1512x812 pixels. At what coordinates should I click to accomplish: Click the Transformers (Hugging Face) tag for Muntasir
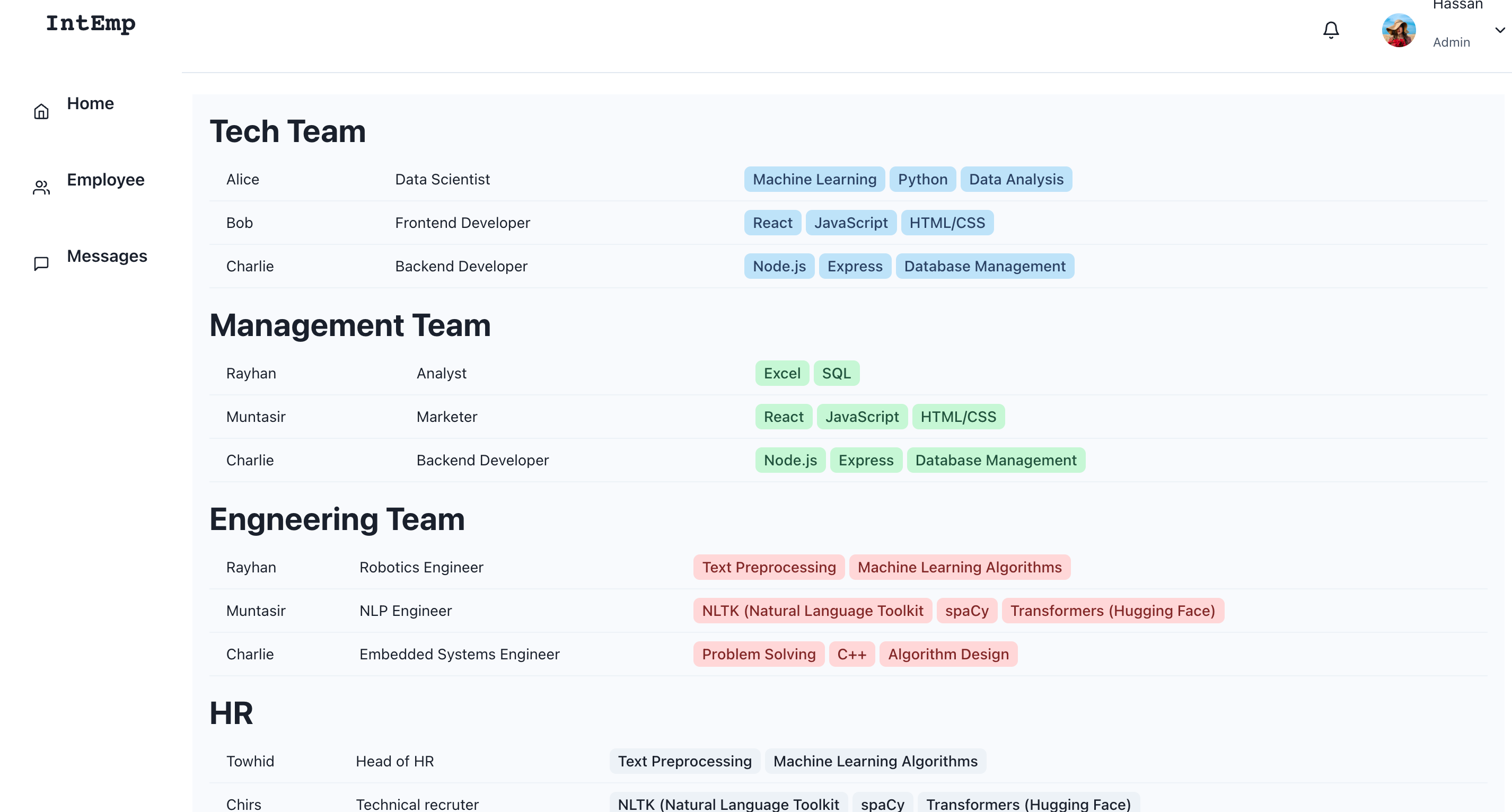(x=1113, y=610)
